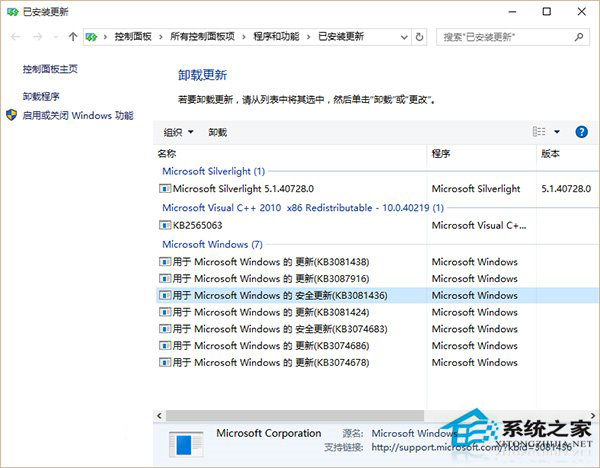
Task: Click the icon beside KB3074683
Action: pos(165,329)
